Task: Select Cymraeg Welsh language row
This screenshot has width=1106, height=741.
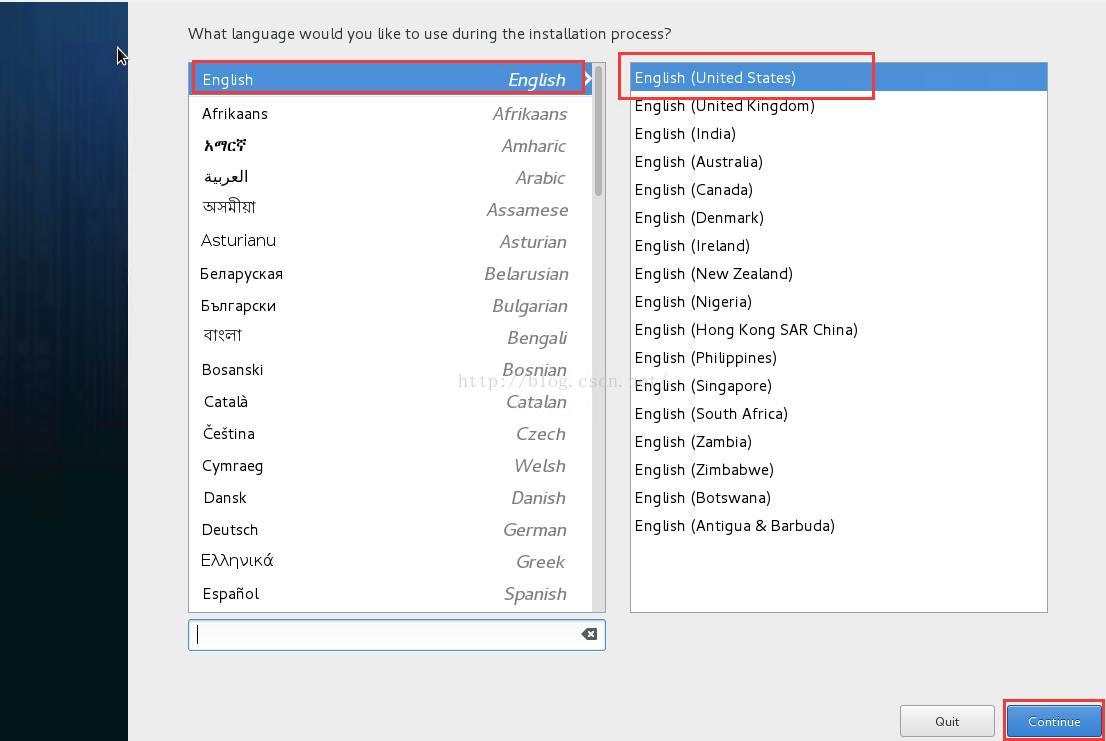Action: click(x=391, y=466)
